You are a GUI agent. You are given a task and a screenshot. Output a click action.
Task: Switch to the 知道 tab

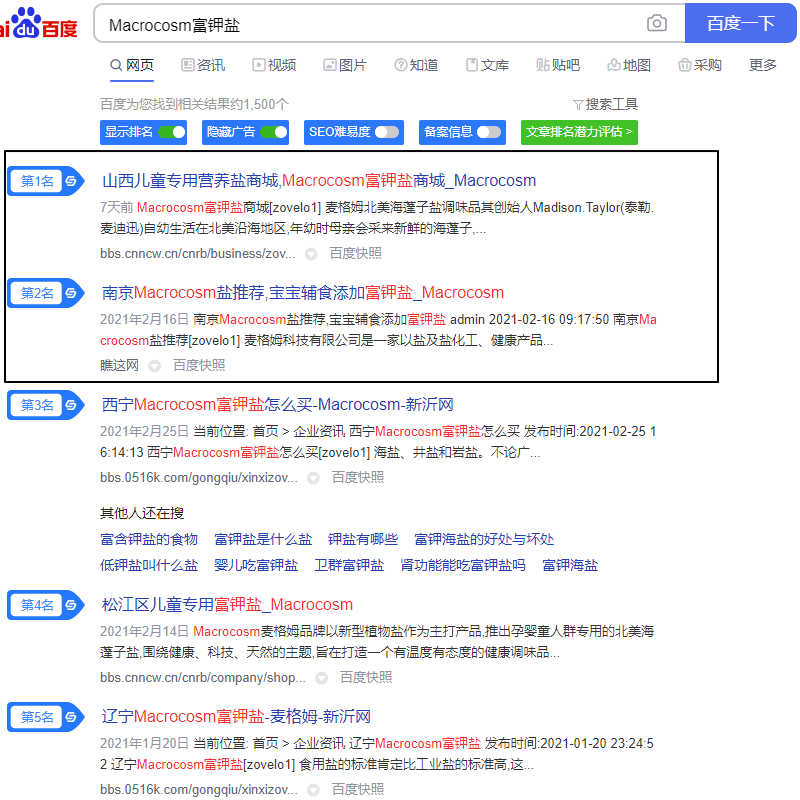pyautogui.click(x=416, y=65)
